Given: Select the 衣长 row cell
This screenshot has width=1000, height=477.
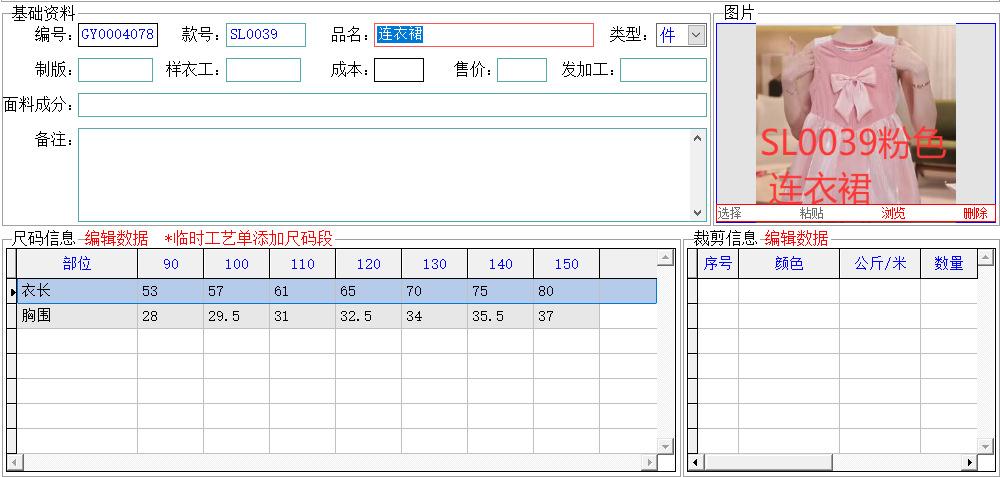Looking at the screenshot, I should [77, 291].
